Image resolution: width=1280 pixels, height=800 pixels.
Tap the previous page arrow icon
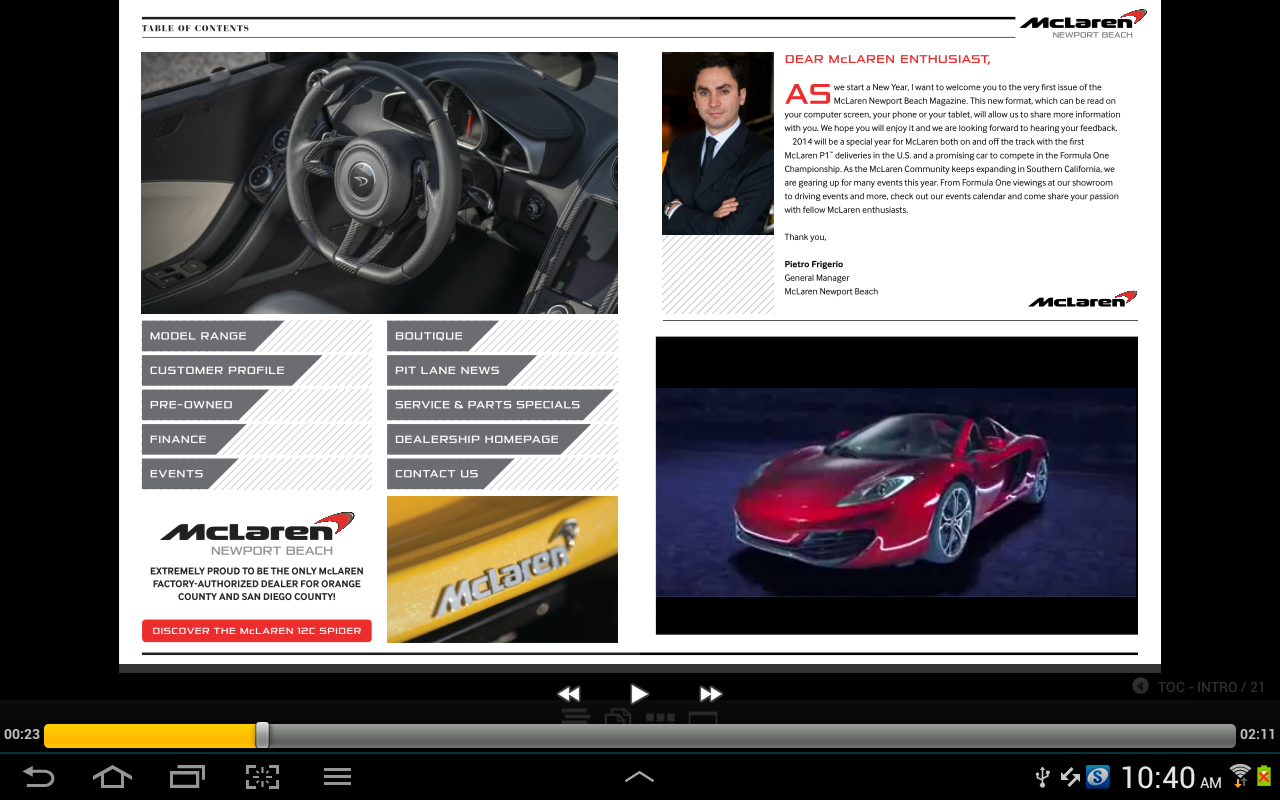click(x=1140, y=686)
